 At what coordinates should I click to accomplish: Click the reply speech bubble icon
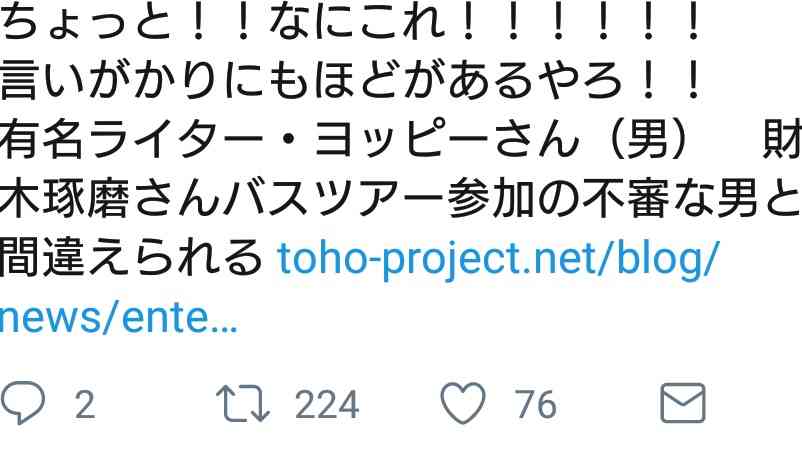pyautogui.click(x=22, y=402)
